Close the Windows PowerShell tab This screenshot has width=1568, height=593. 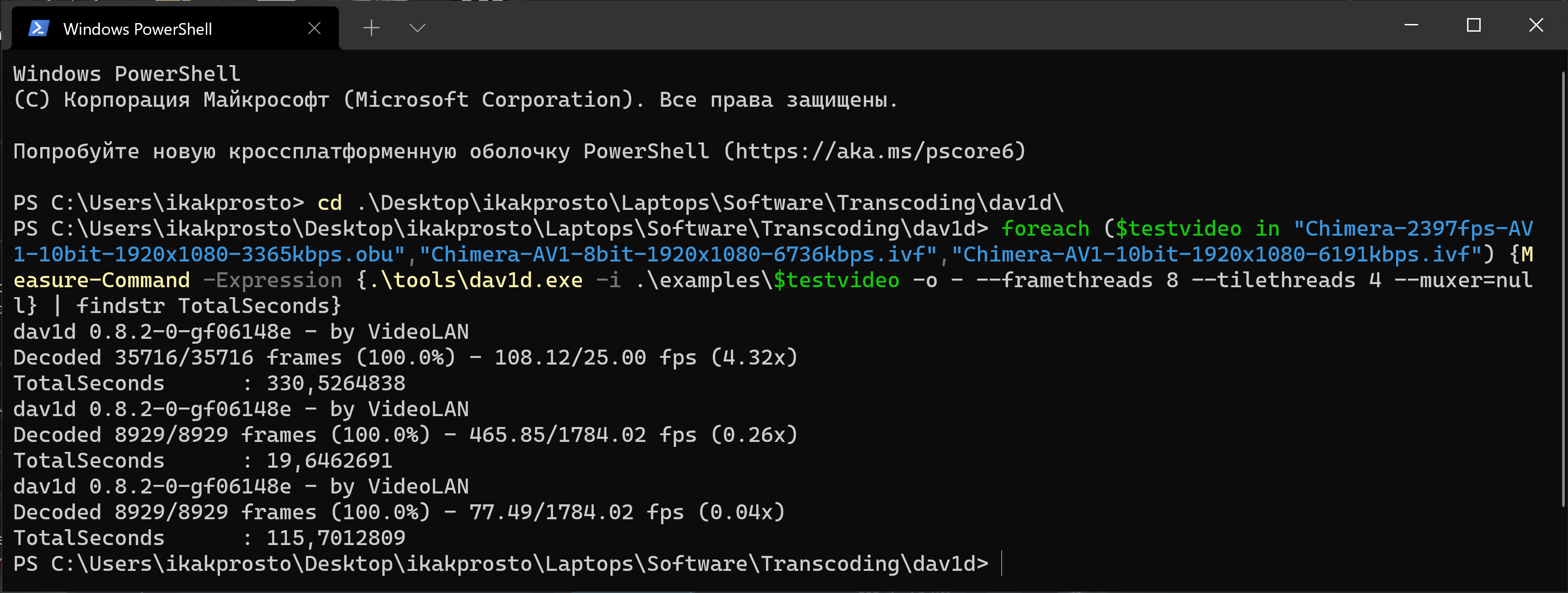point(314,28)
